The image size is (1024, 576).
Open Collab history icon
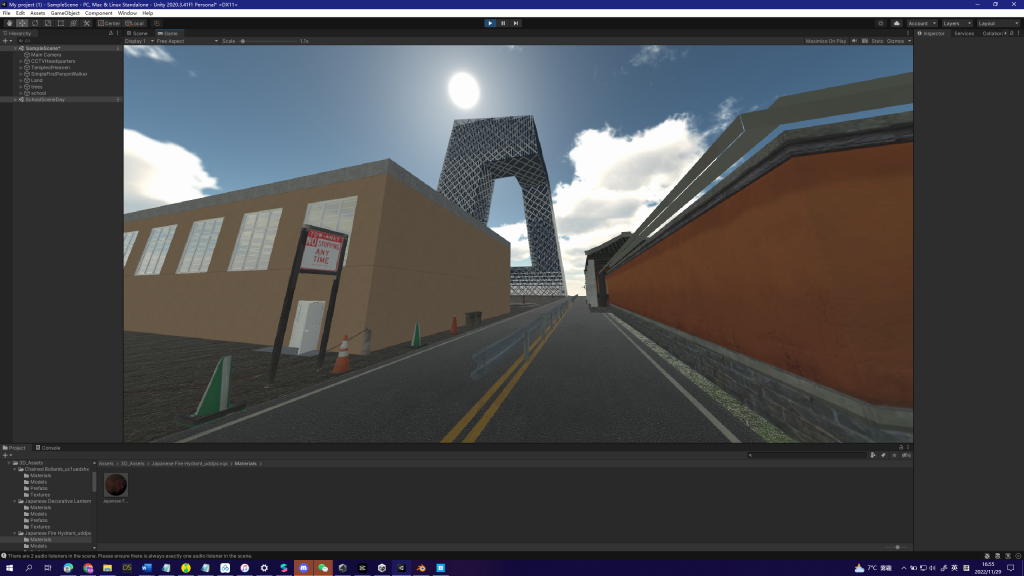pyautogui.click(x=880, y=23)
